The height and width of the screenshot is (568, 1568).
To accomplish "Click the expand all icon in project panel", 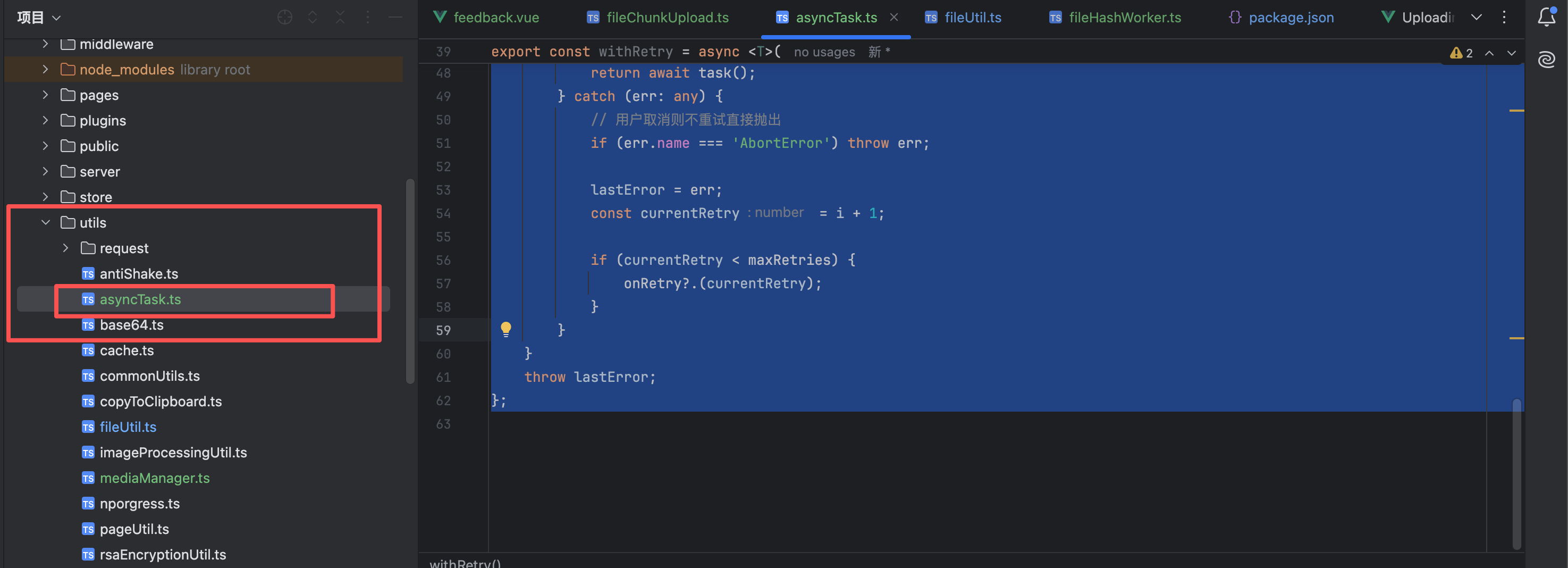I will click(312, 17).
